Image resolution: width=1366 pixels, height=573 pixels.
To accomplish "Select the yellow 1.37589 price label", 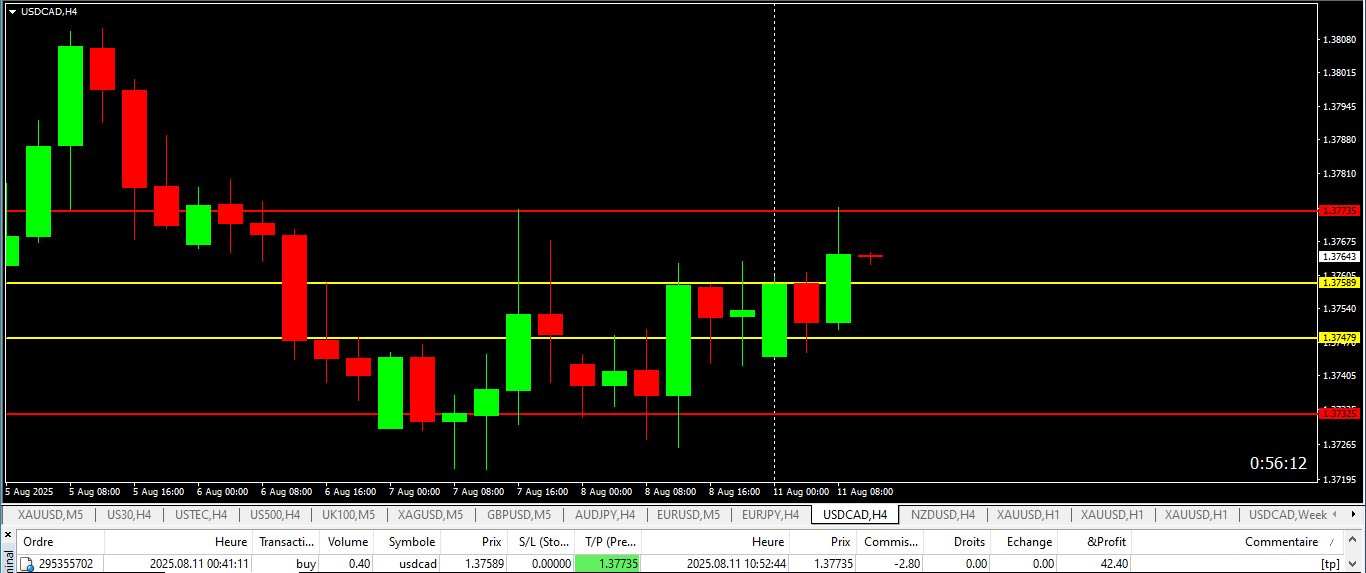I will tap(1340, 283).
